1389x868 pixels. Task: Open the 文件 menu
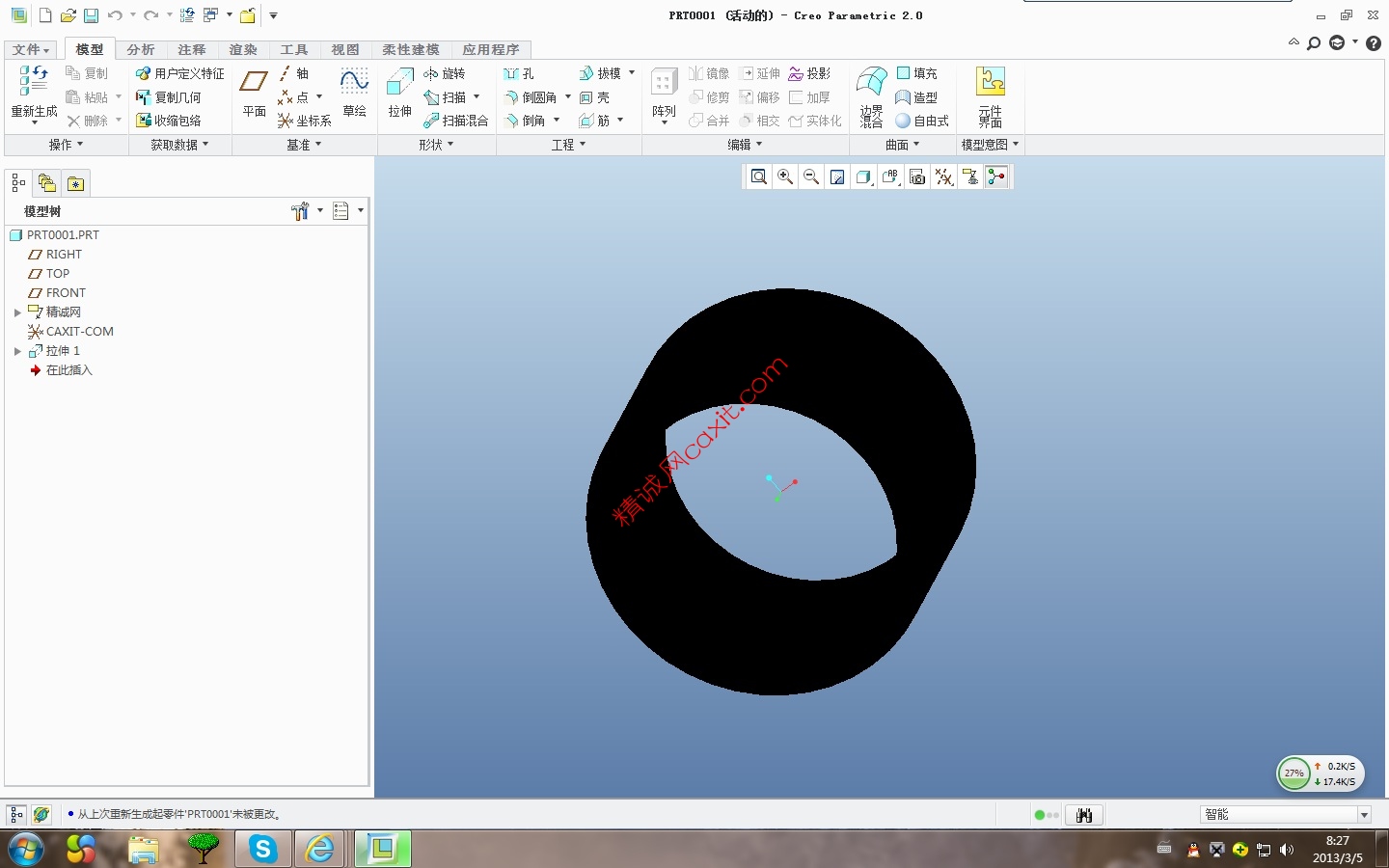(31, 49)
